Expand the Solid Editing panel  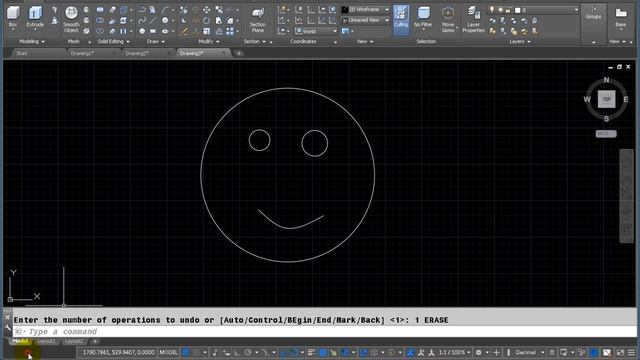(113, 42)
